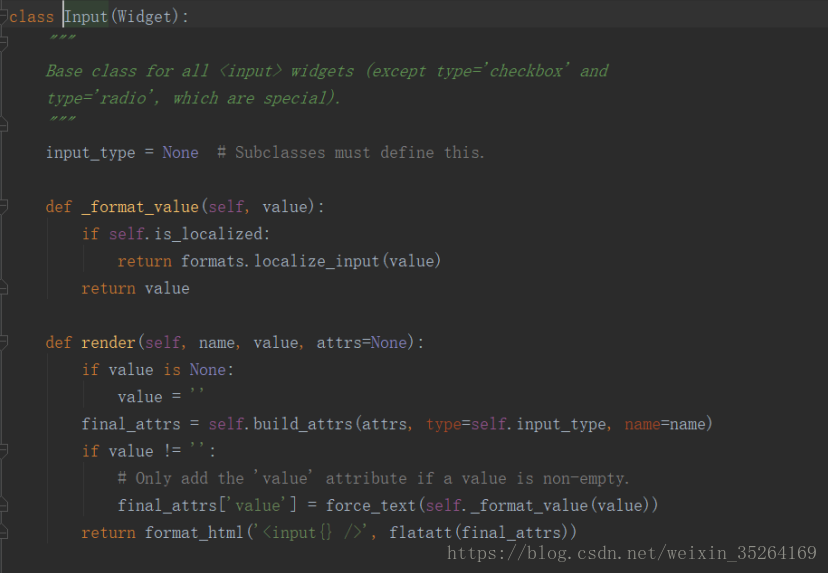Image resolution: width=828 pixels, height=573 pixels.
Task: Click "value = ''" assignment line
Action: pyautogui.click(x=161, y=397)
